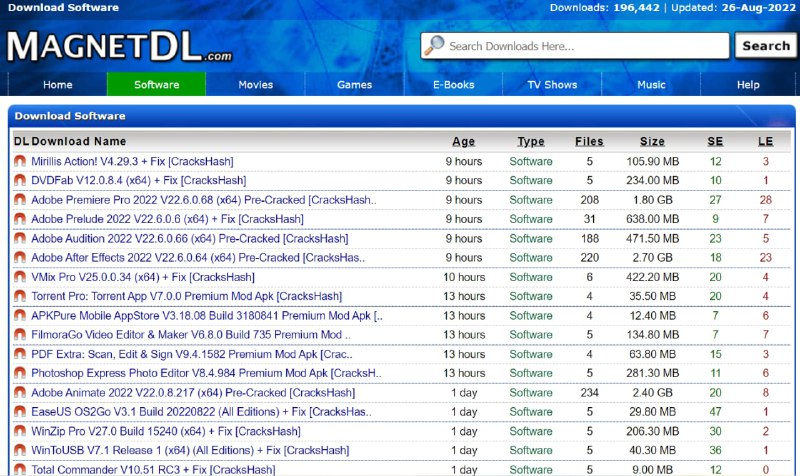
Task: Click the 1.80 GB size cell
Action: pos(653,199)
